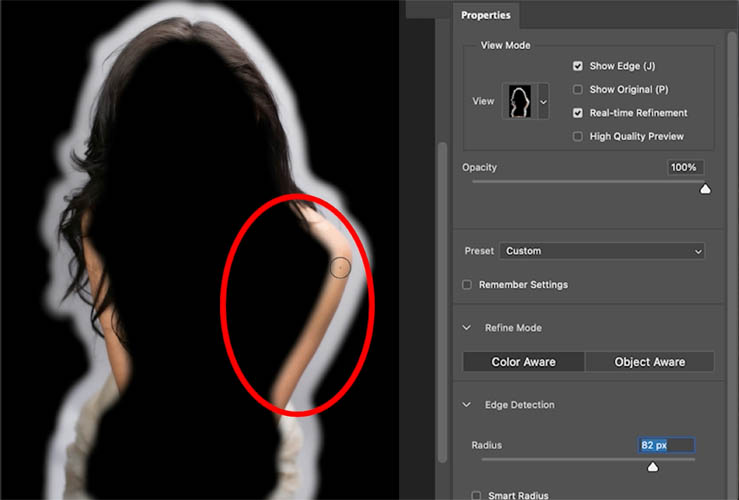Screen dimensions: 739x500
Task: Click the brush cursor on the arm
Action: 340,268
